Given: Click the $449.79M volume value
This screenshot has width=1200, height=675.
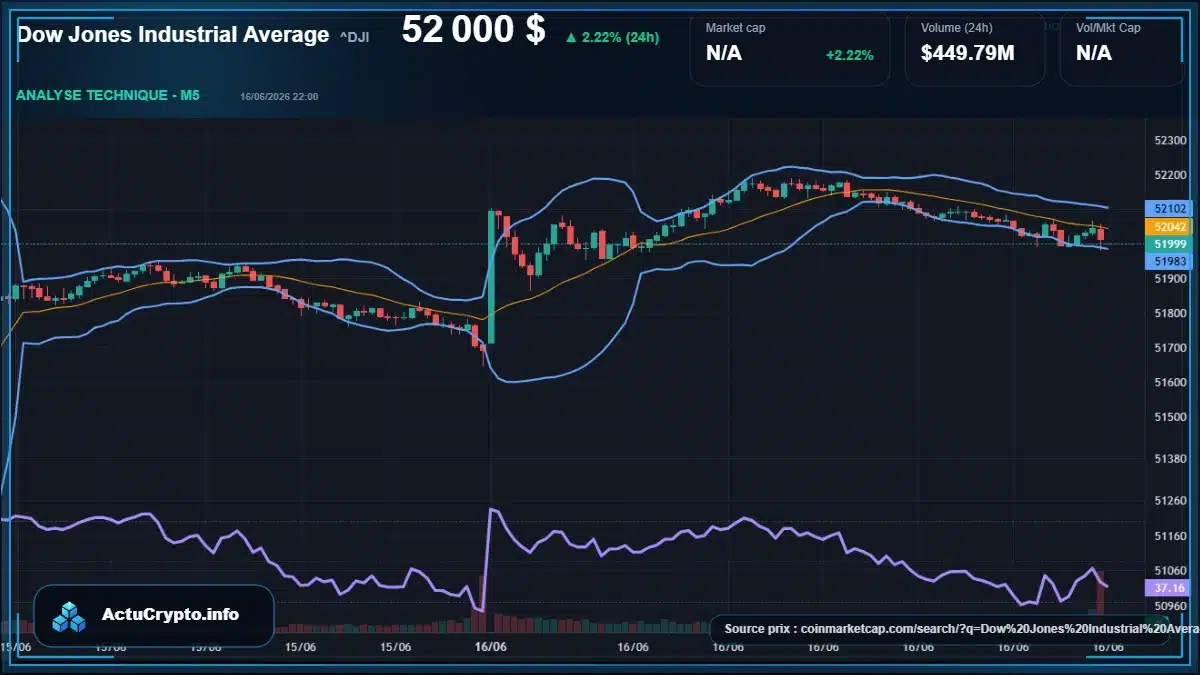Looking at the screenshot, I should [968, 54].
